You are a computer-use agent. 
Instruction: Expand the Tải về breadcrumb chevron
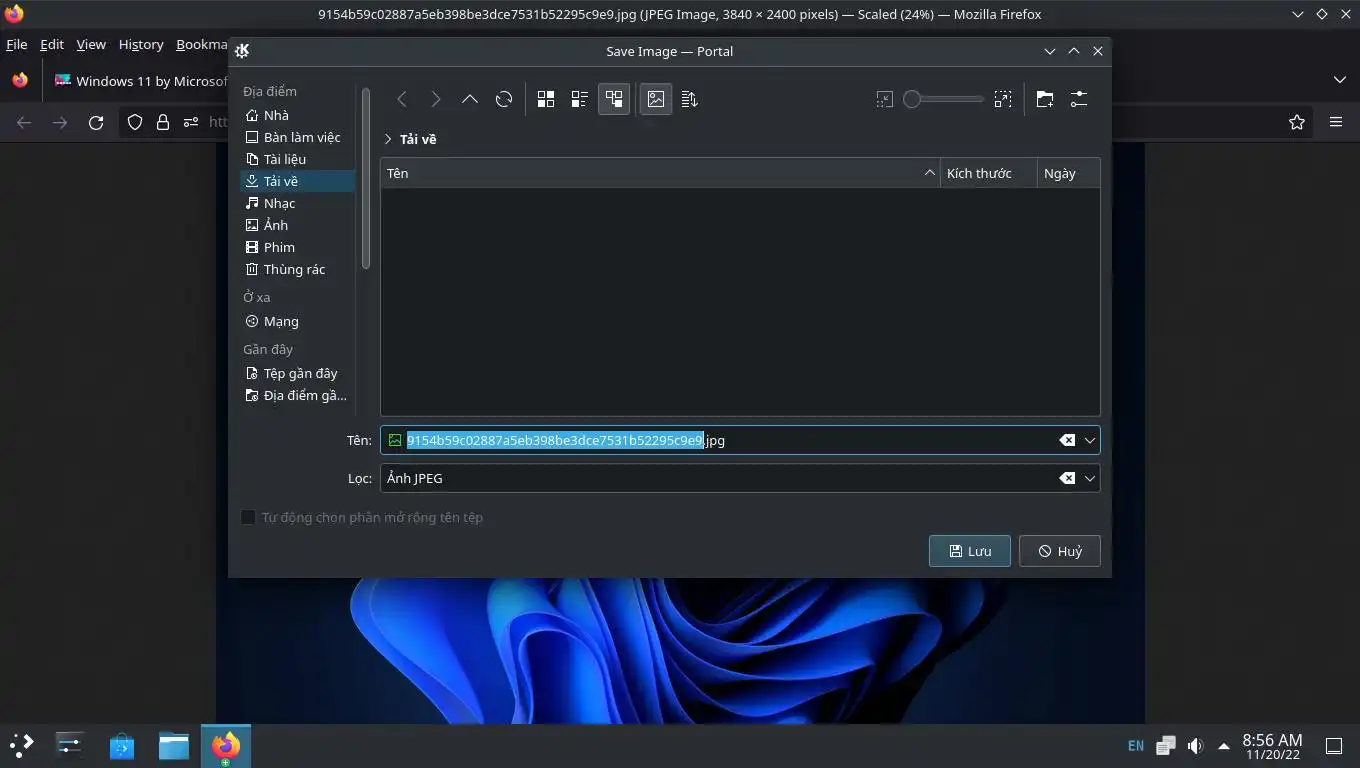click(x=388, y=139)
